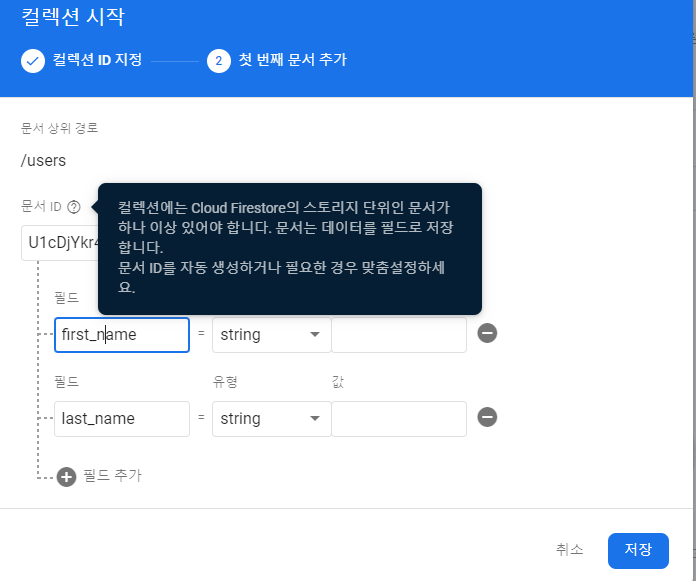
Task: Click the 취소 button
Action: click(569, 549)
